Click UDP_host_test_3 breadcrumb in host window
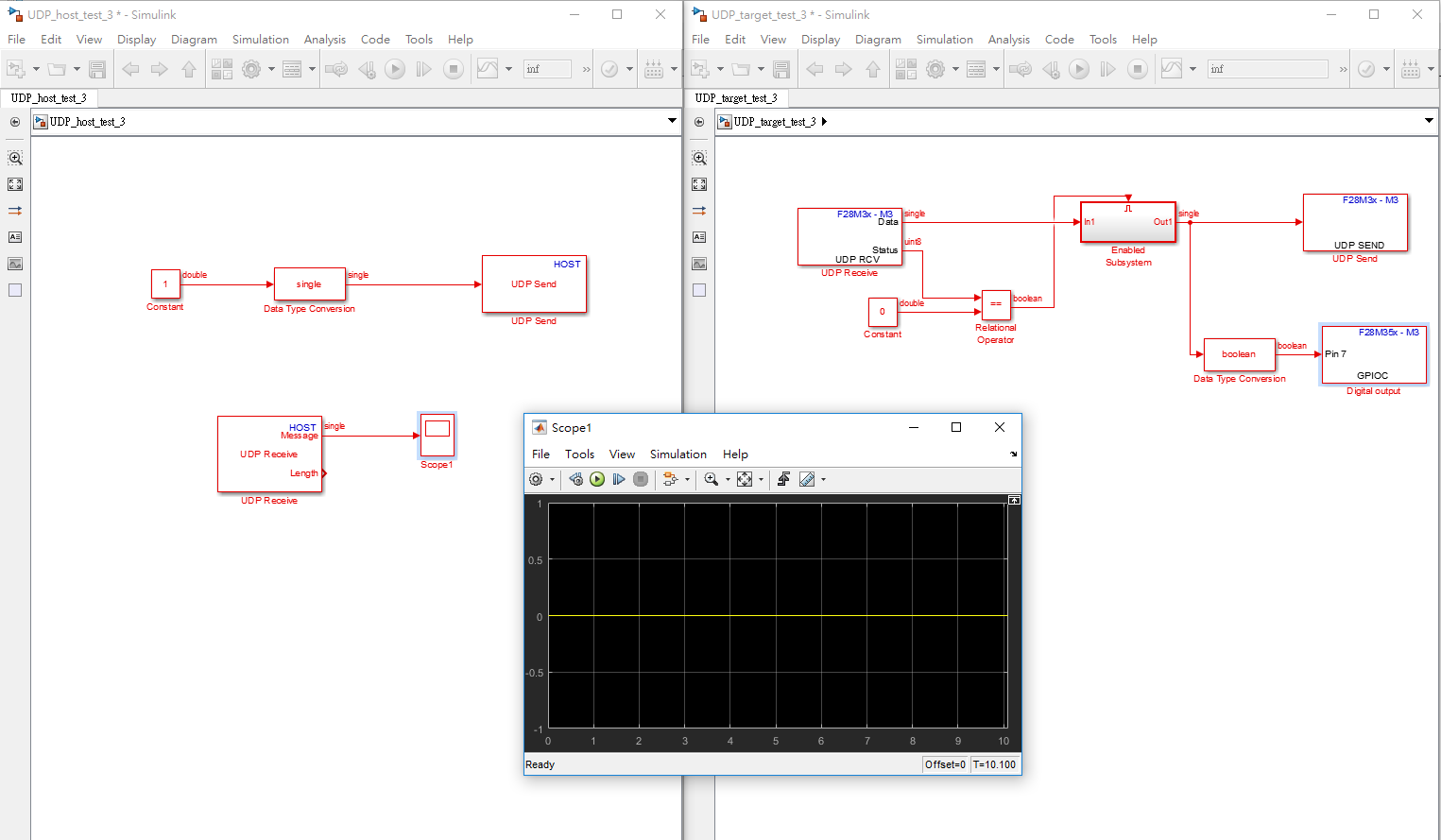This screenshot has width=1441, height=840. click(87, 122)
